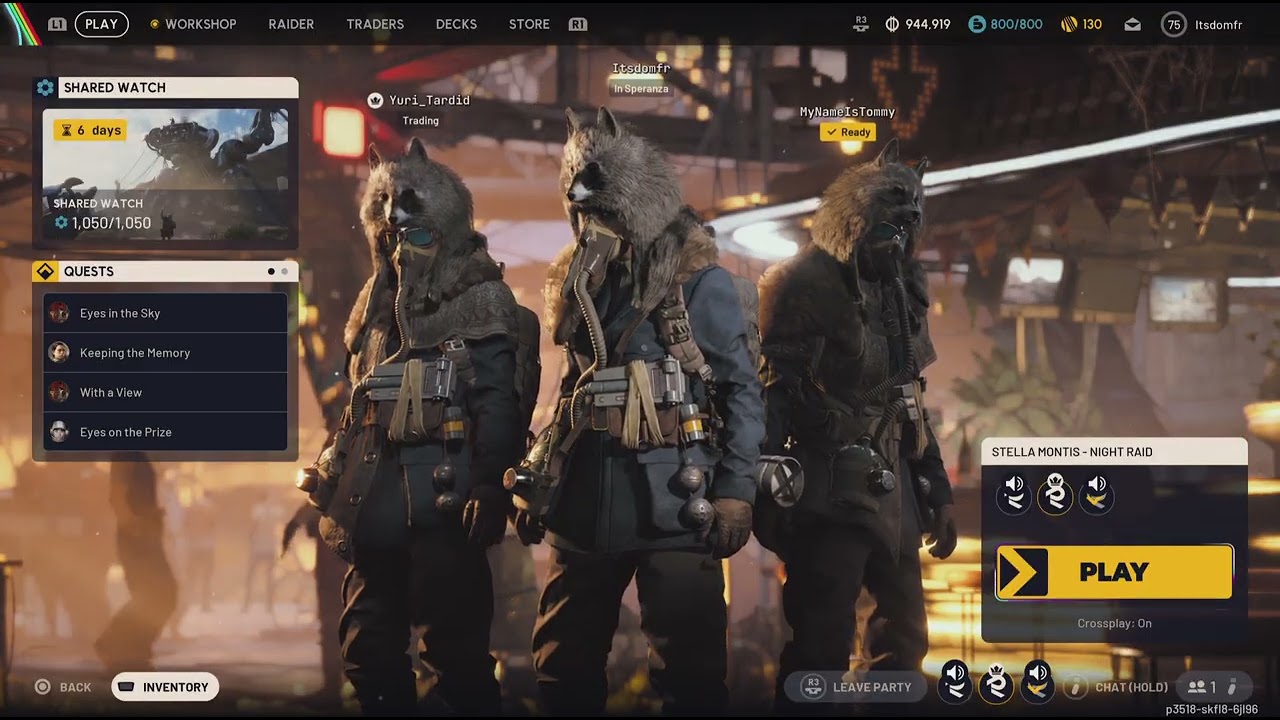Click the portrait icon for Eyes in the Sky
Screen dimensions: 1280x720
point(59,313)
